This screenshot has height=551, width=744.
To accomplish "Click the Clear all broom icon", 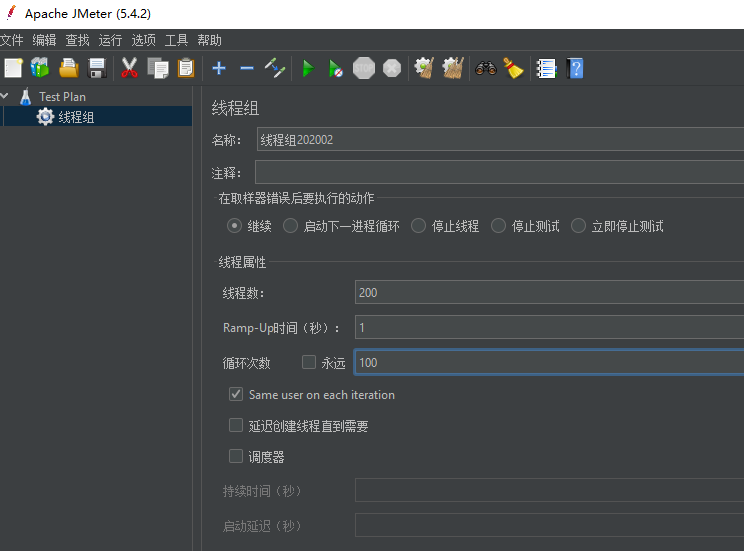I will [x=514, y=68].
